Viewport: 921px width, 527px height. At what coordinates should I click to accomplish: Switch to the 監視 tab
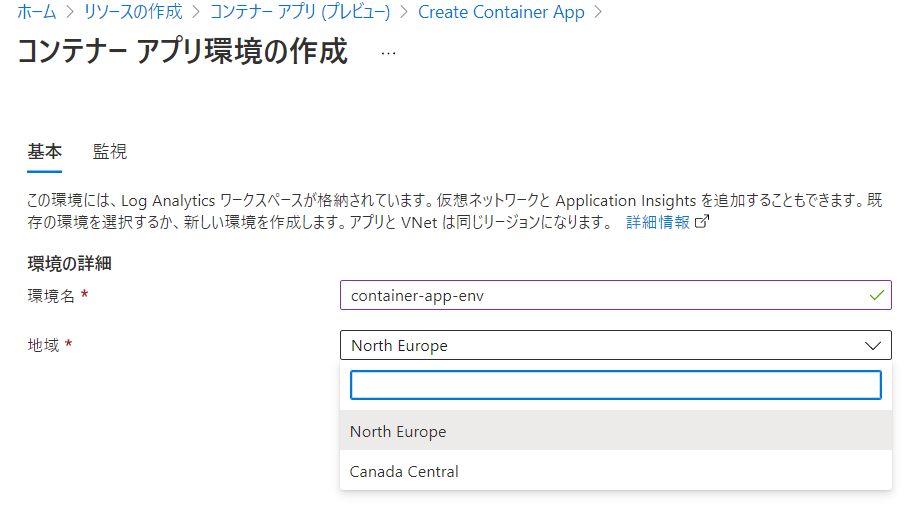tap(110, 152)
